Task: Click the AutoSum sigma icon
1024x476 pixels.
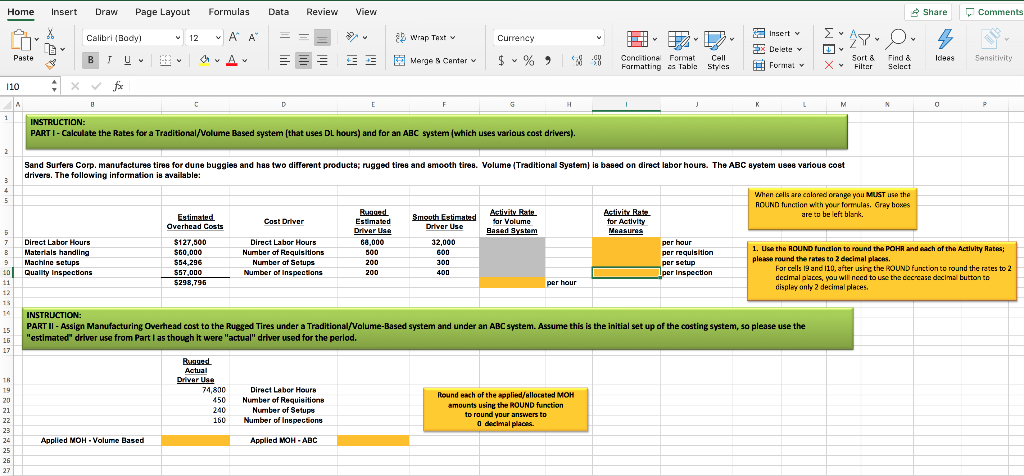Action: [x=827, y=34]
